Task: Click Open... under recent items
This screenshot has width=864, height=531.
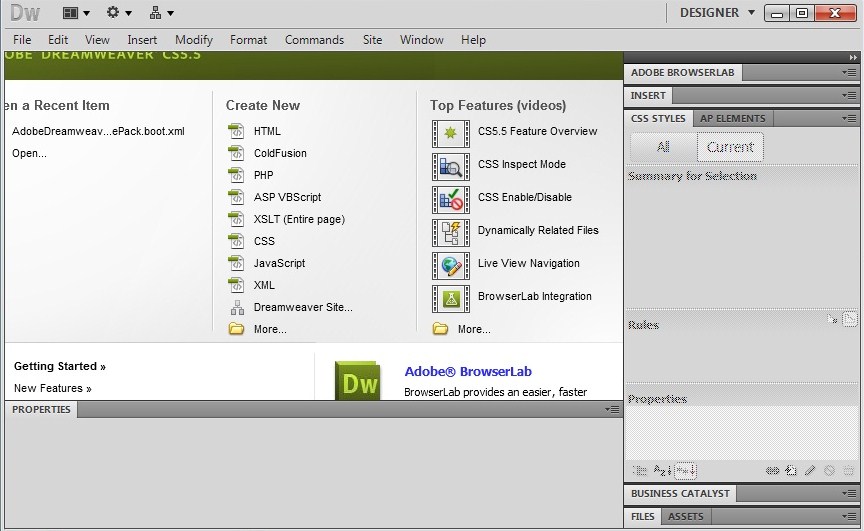Action: pos(29,153)
